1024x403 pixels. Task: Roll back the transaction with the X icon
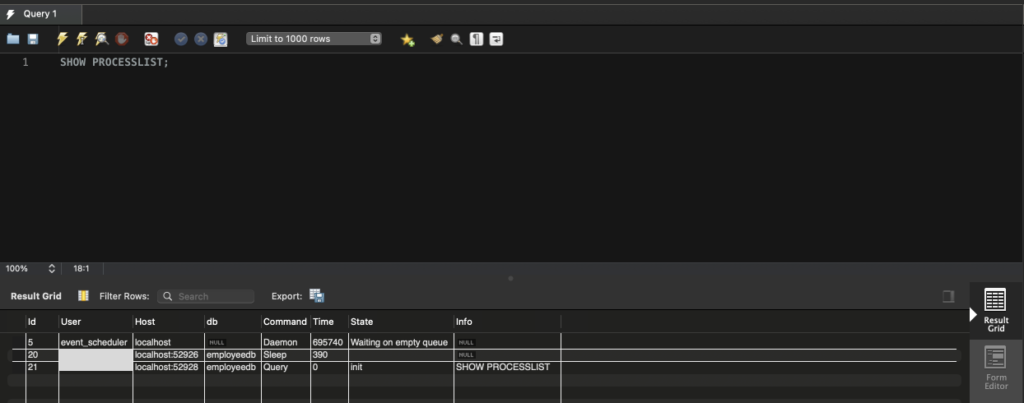tap(201, 39)
